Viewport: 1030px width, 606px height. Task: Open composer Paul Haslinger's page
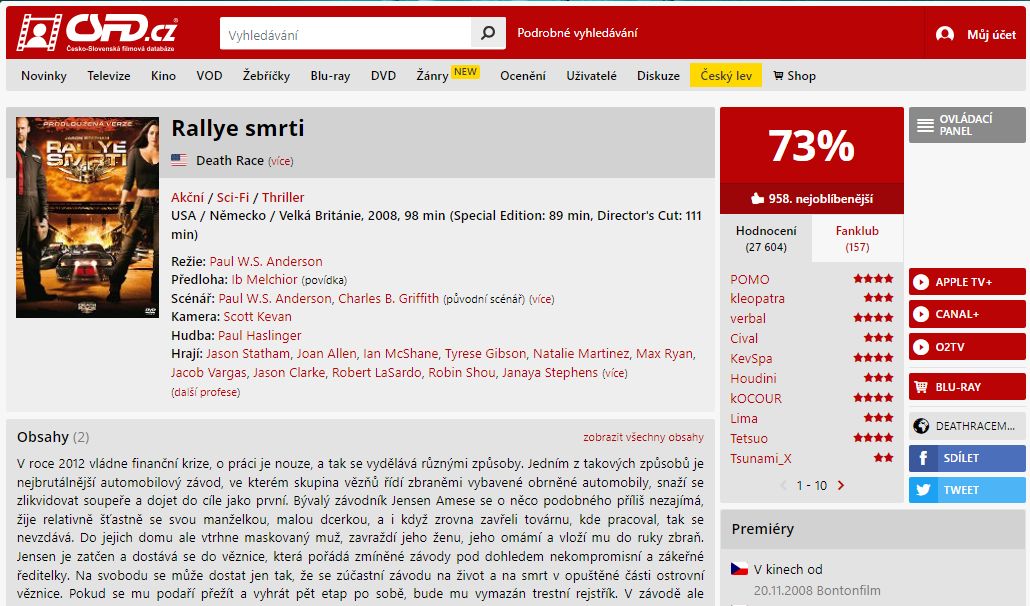coord(259,335)
